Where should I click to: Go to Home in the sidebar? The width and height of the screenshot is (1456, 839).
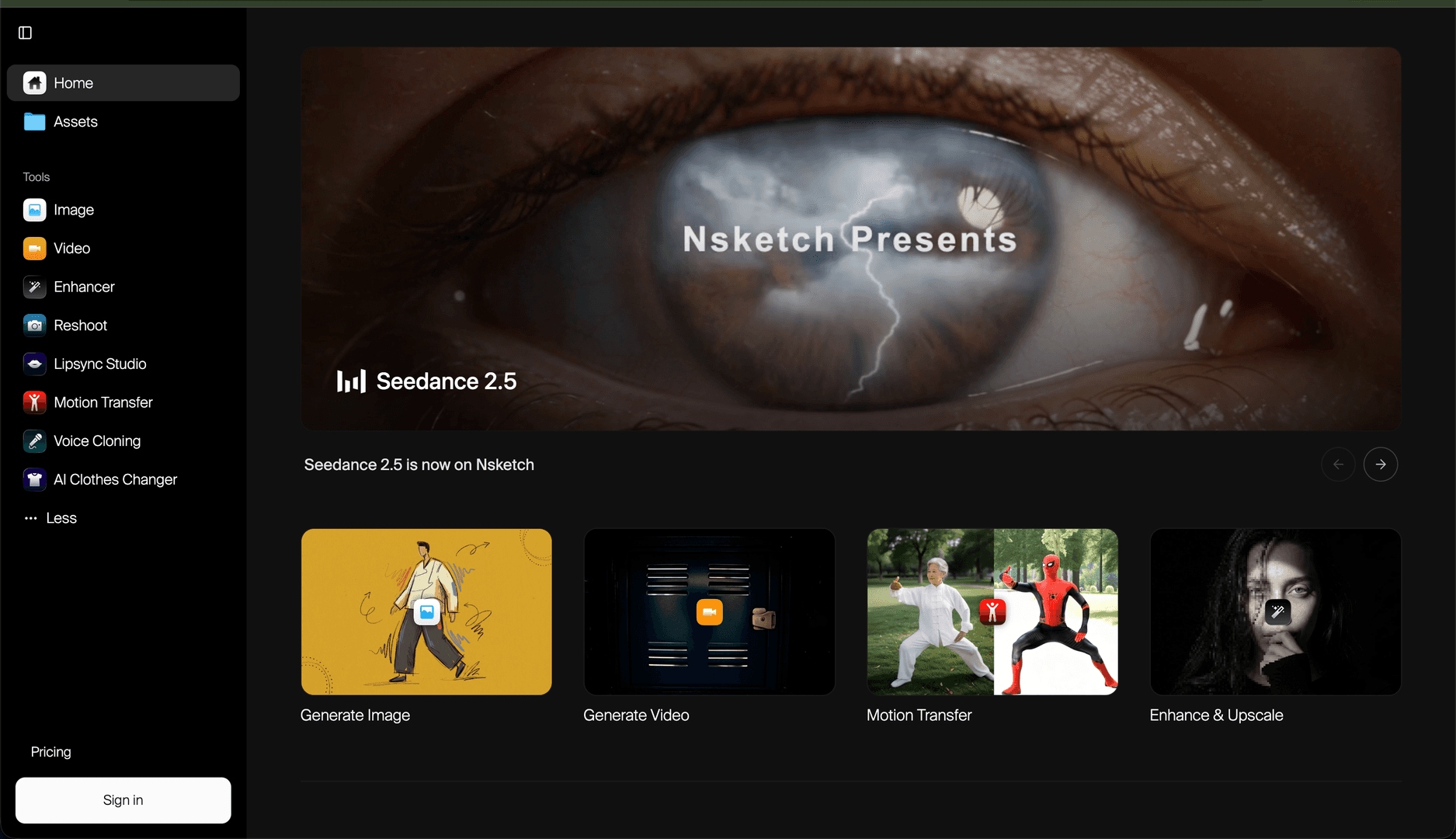[123, 83]
